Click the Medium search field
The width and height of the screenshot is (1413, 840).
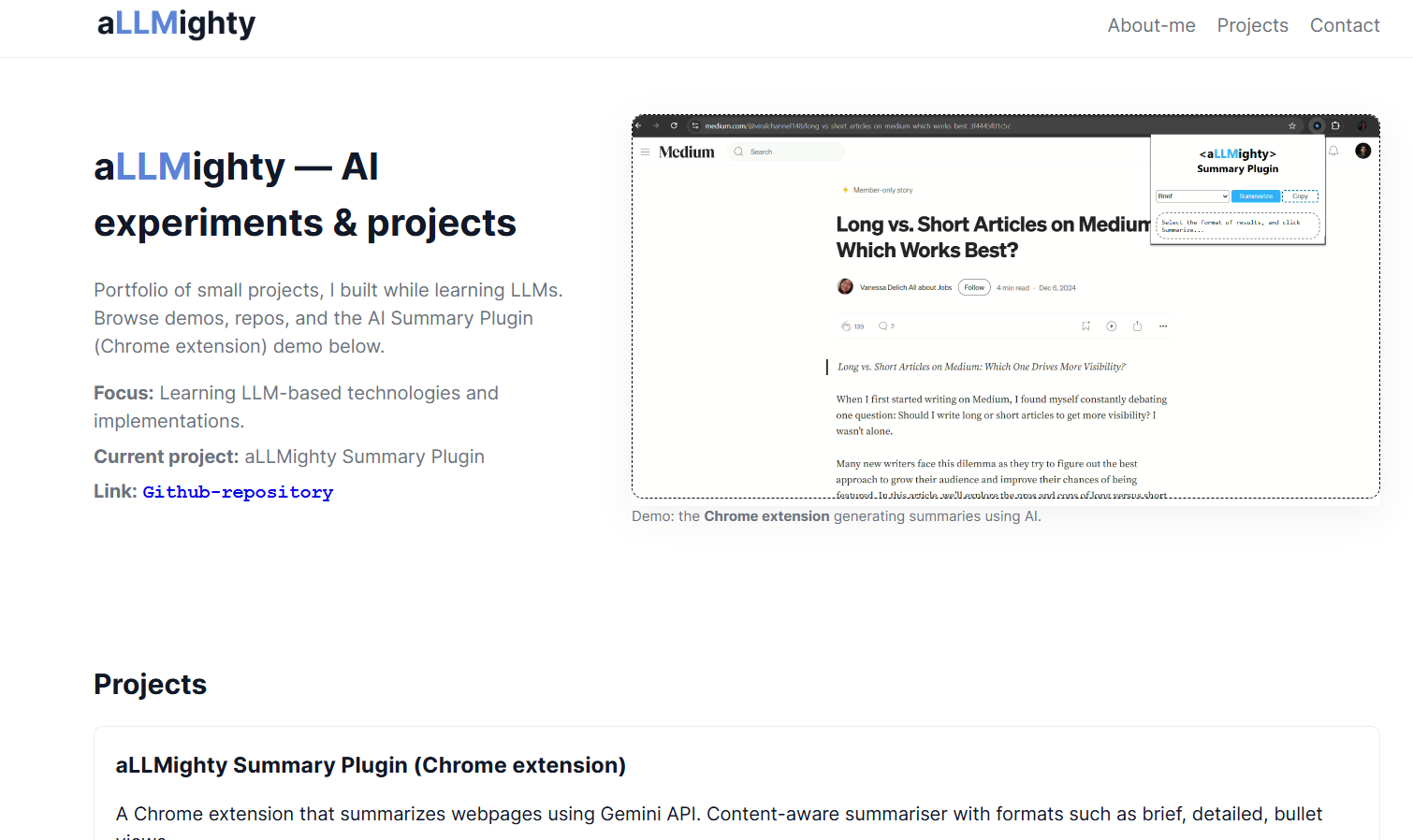(x=791, y=152)
